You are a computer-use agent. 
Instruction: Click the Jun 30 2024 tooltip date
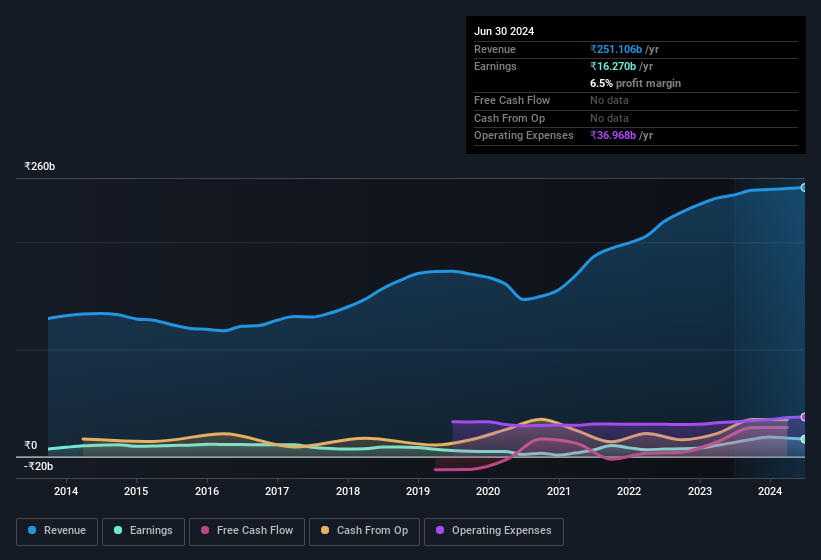504,31
